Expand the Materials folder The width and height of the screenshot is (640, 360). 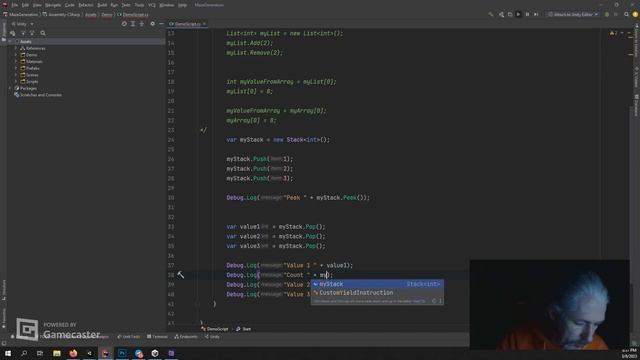point(16,62)
